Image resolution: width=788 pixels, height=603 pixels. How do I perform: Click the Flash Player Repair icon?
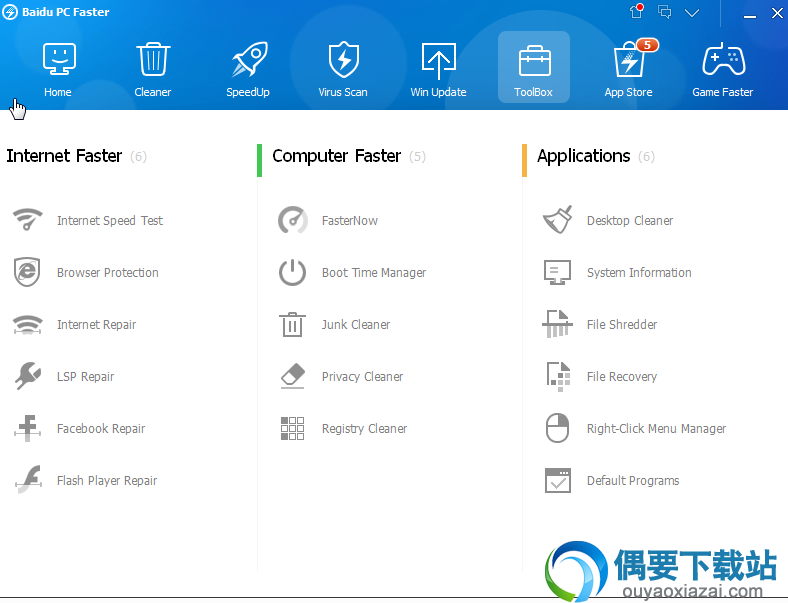tap(29, 480)
